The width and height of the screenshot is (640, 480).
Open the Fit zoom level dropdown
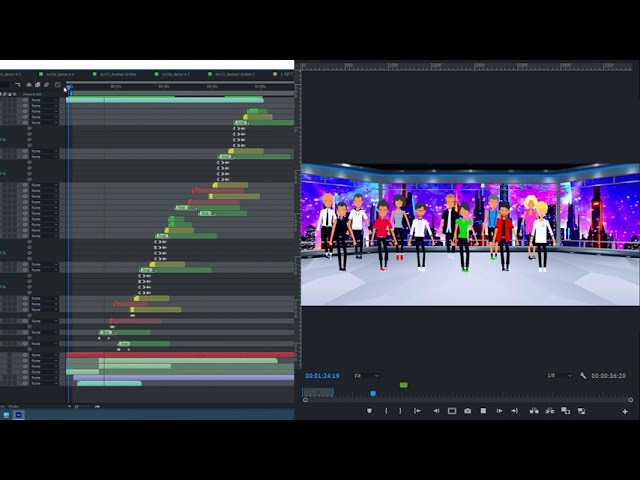(367, 376)
